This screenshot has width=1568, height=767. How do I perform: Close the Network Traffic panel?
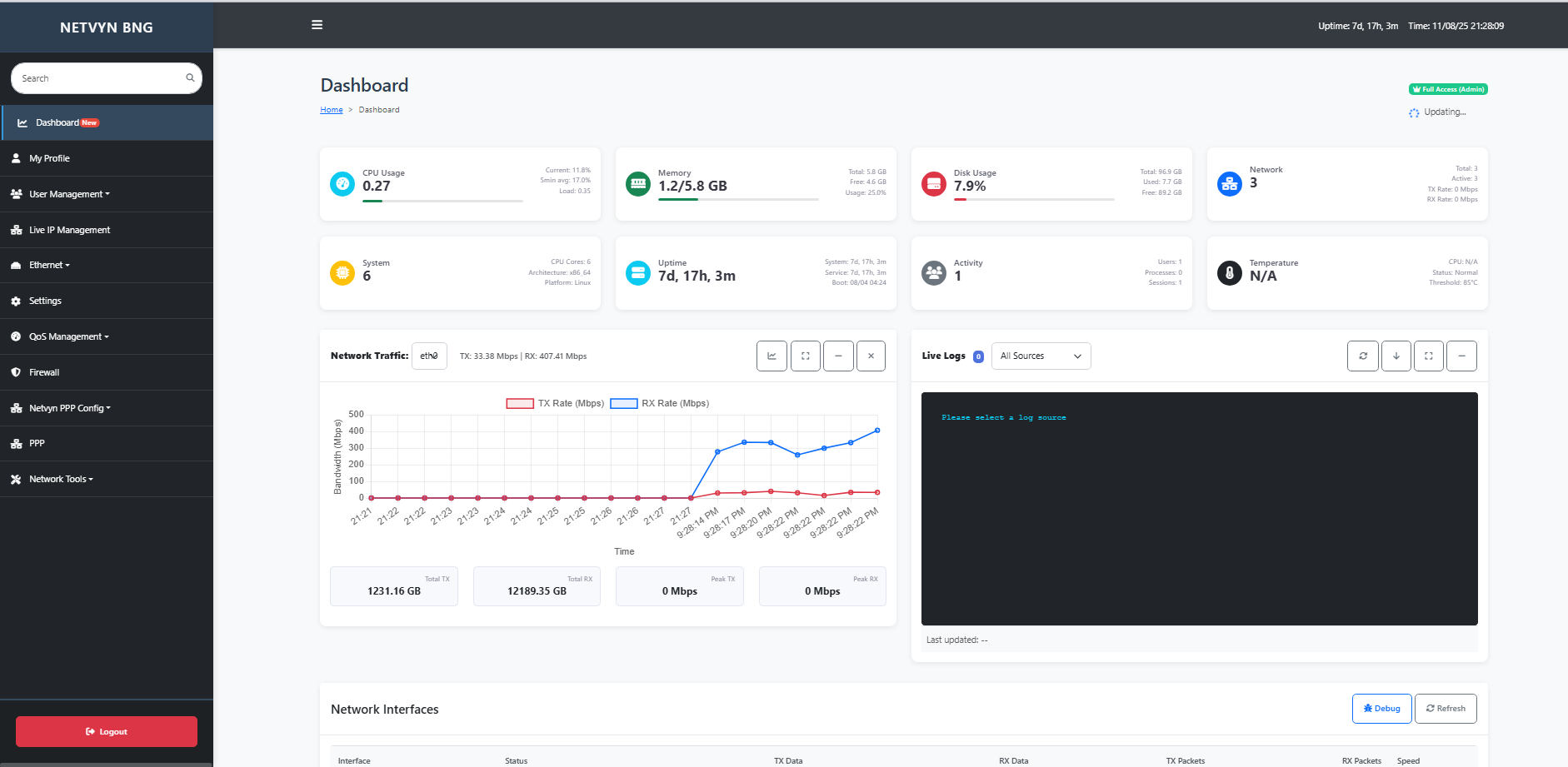point(871,356)
